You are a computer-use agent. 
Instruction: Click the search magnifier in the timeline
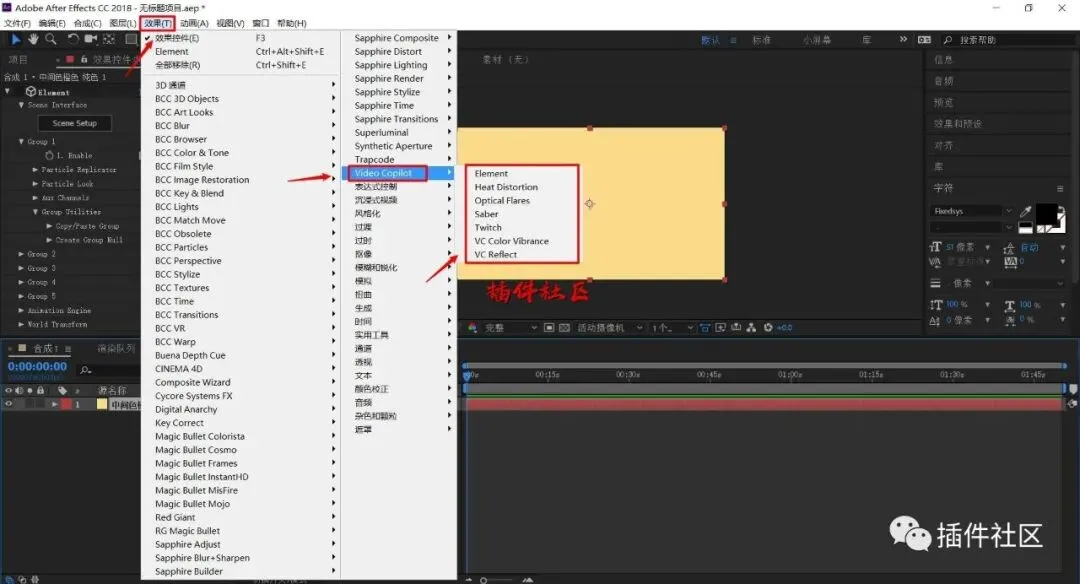[x=85, y=371]
